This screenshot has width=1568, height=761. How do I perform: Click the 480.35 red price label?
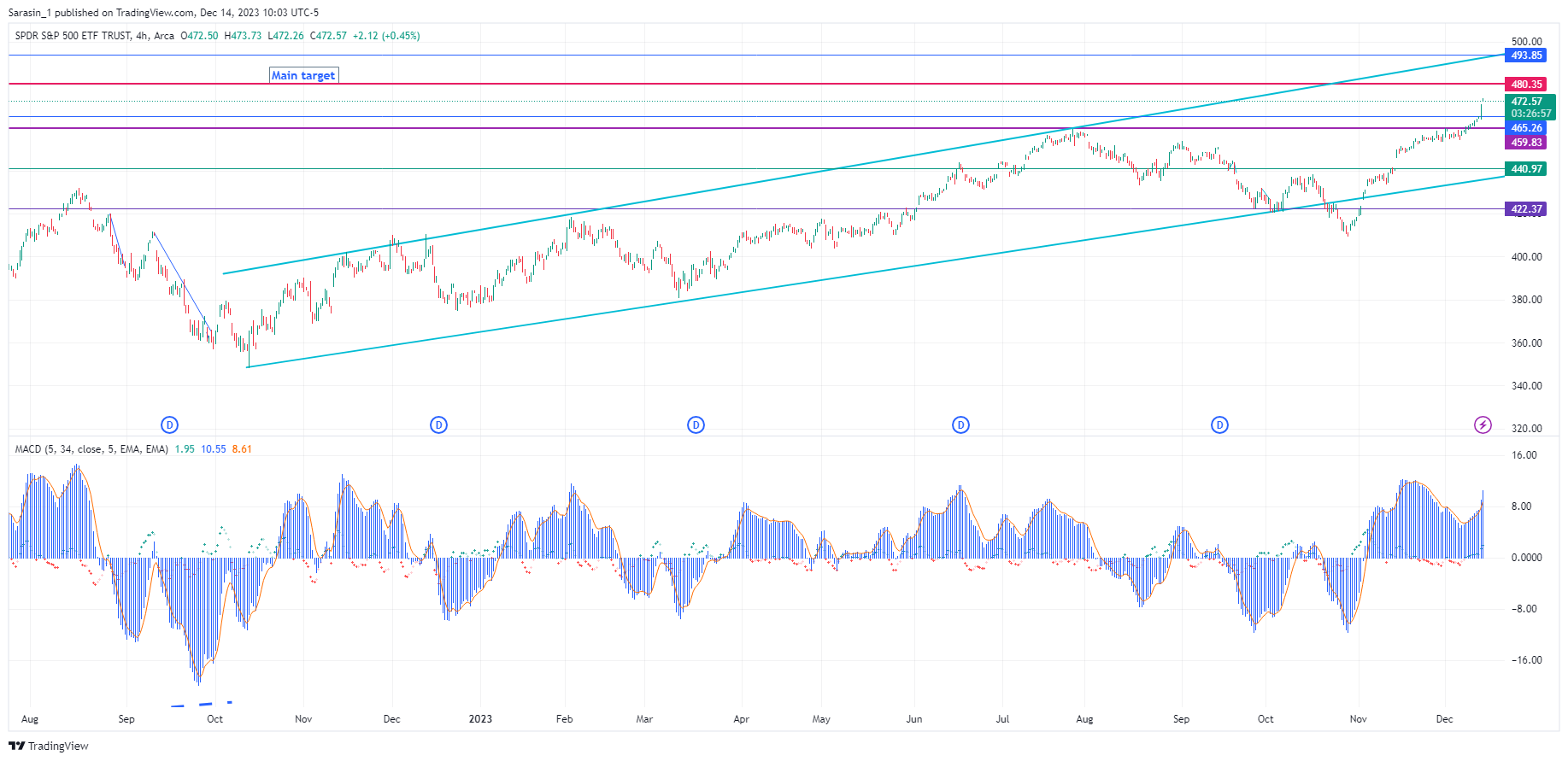1526,85
